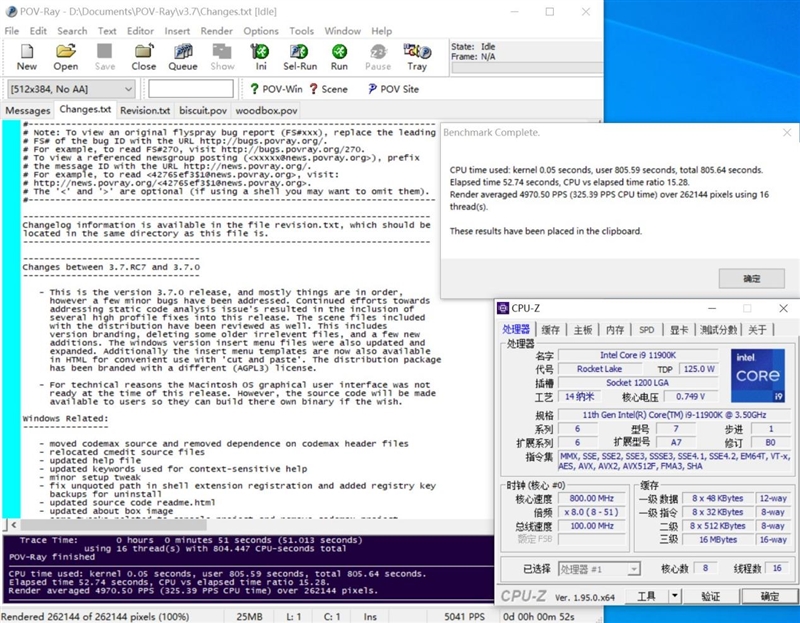Switch to CPU-Z 显卡 tab
800x623 pixels.
679,330
